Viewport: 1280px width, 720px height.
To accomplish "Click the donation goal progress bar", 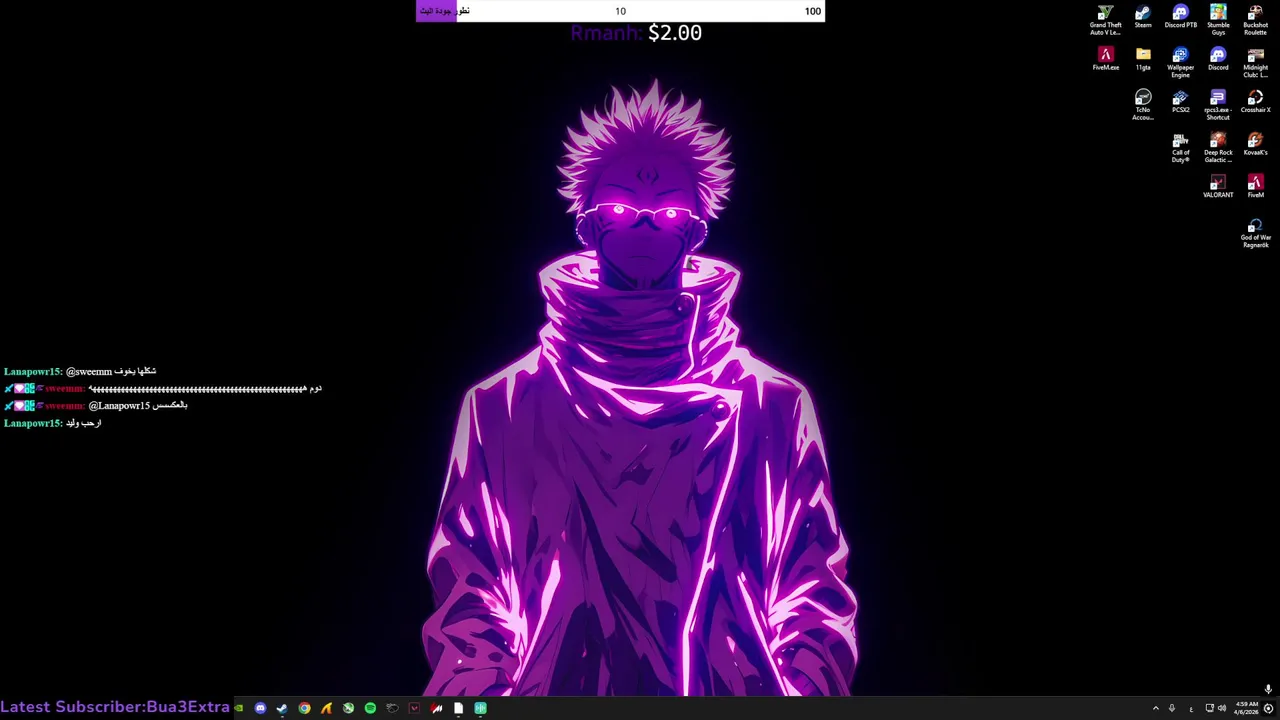I will [620, 11].
